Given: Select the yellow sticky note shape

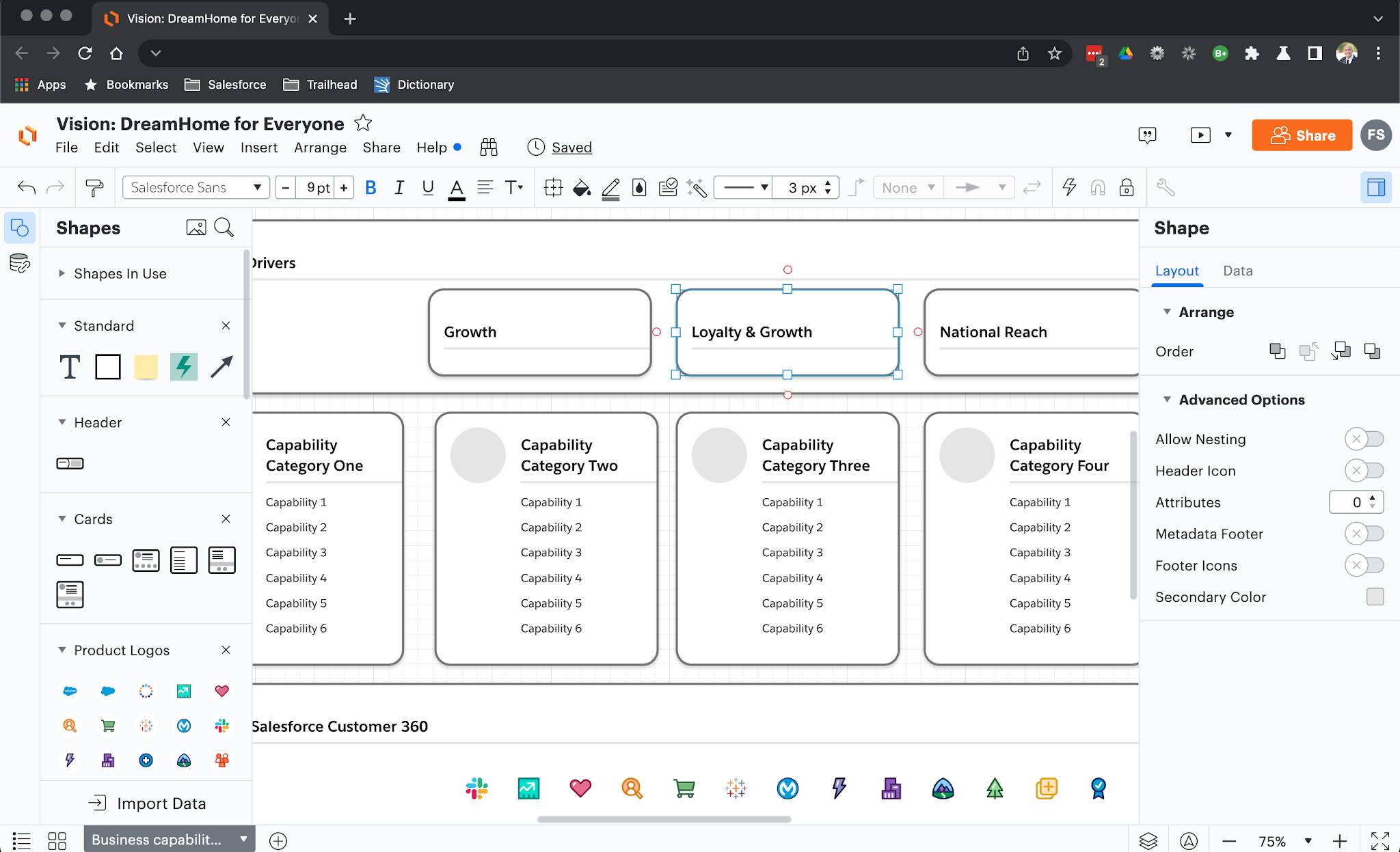Looking at the screenshot, I should coord(146,367).
